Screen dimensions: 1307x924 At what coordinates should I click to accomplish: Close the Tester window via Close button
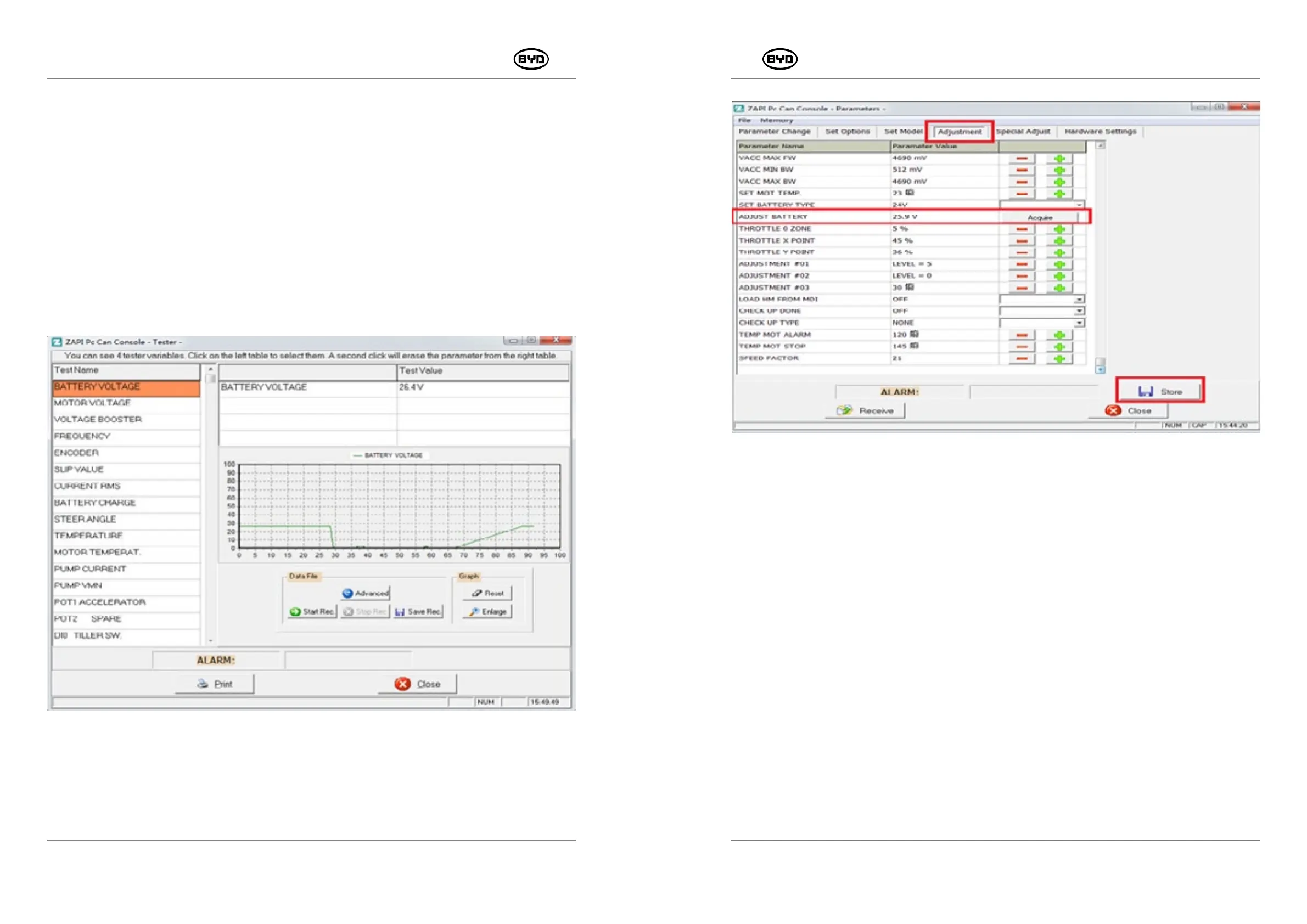point(417,684)
